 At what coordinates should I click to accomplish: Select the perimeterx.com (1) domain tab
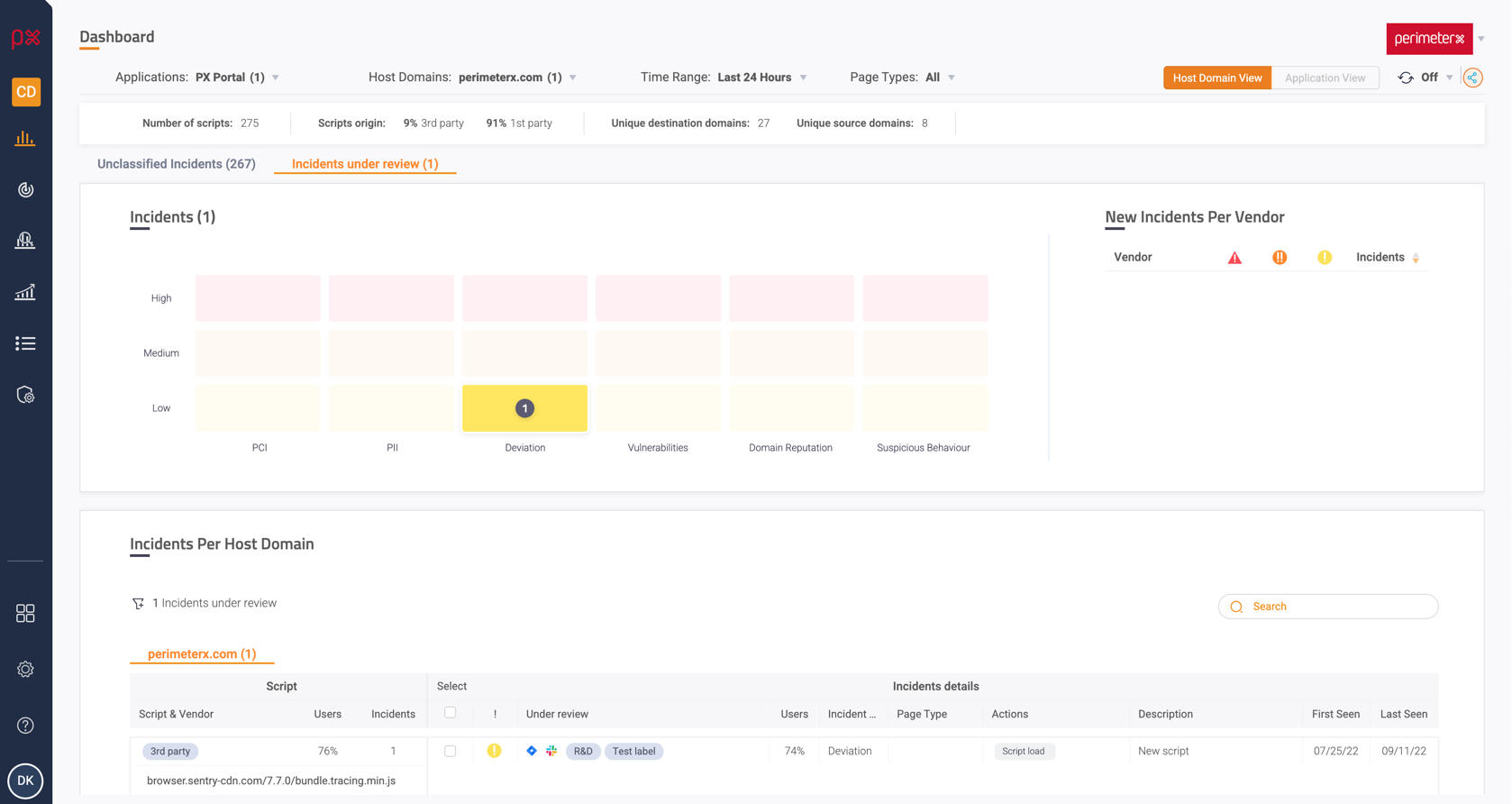click(202, 653)
